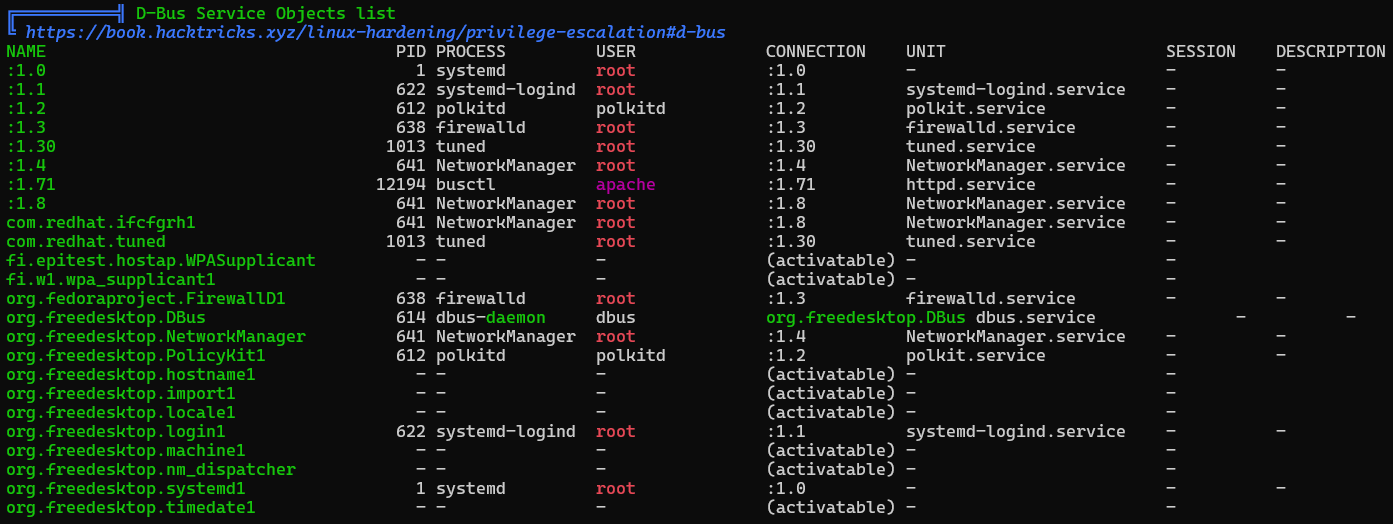Click the USER column header

[616, 51]
